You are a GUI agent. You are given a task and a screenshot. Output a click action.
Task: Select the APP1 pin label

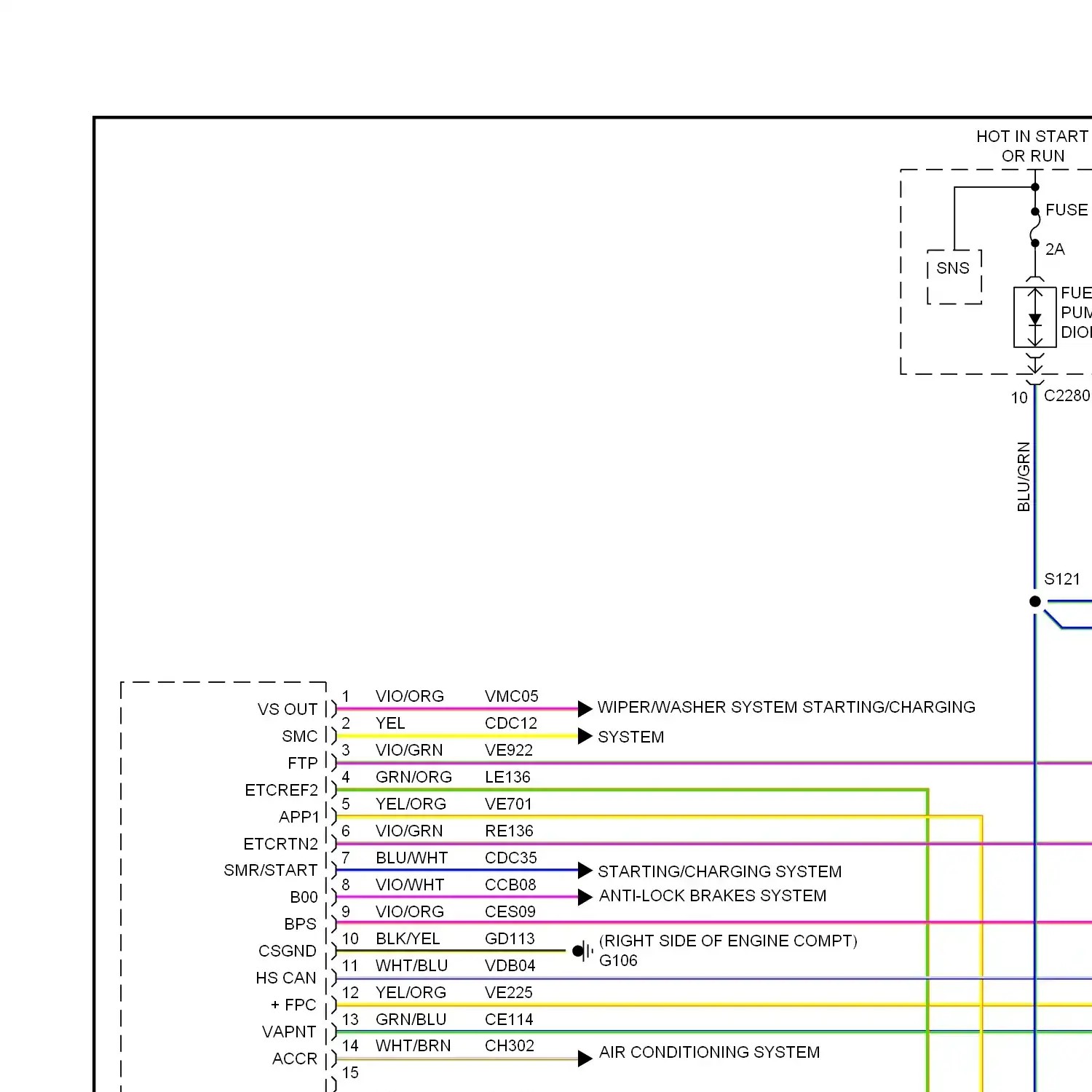point(299,817)
